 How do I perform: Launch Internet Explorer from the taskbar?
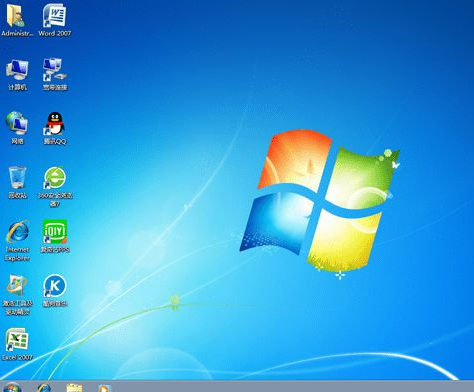[x=44, y=388]
